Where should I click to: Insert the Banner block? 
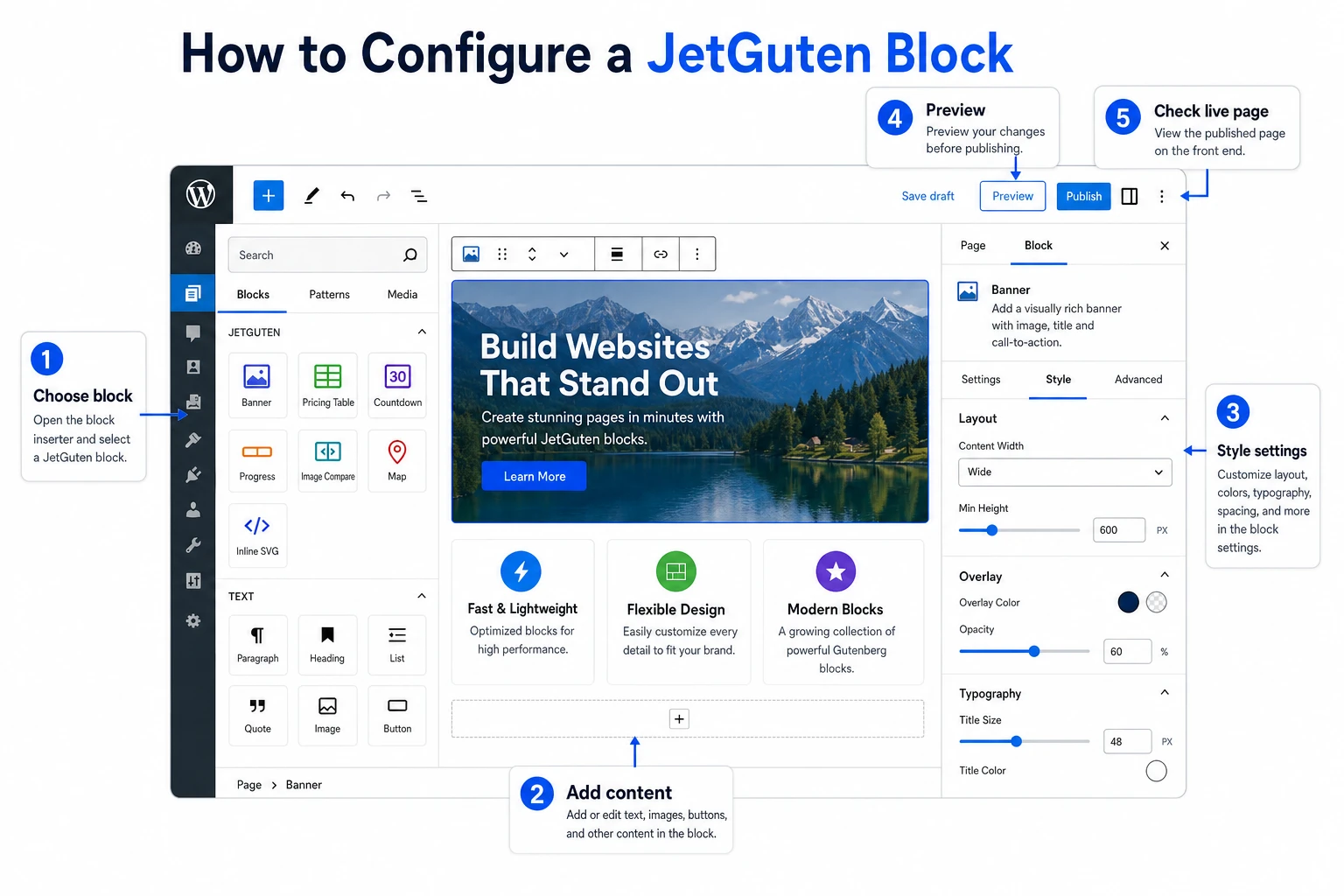click(257, 386)
